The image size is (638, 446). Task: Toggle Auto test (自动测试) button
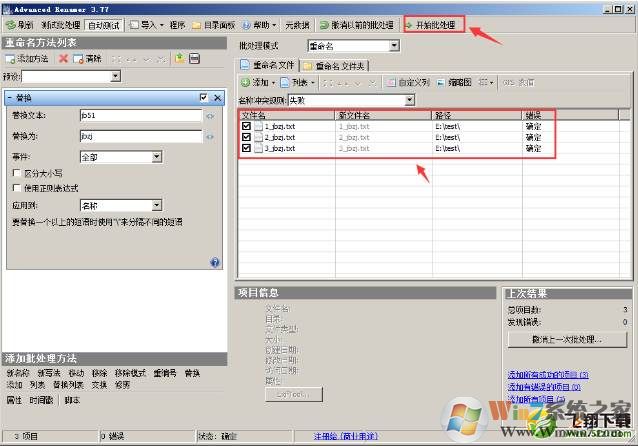(x=104, y=25)
